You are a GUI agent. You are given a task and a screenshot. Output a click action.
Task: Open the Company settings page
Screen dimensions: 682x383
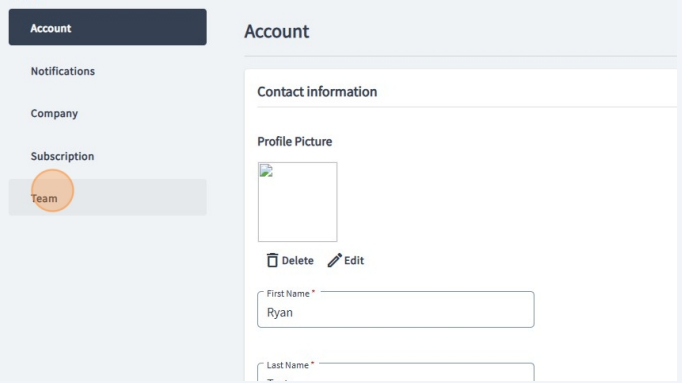click(54, 113)
